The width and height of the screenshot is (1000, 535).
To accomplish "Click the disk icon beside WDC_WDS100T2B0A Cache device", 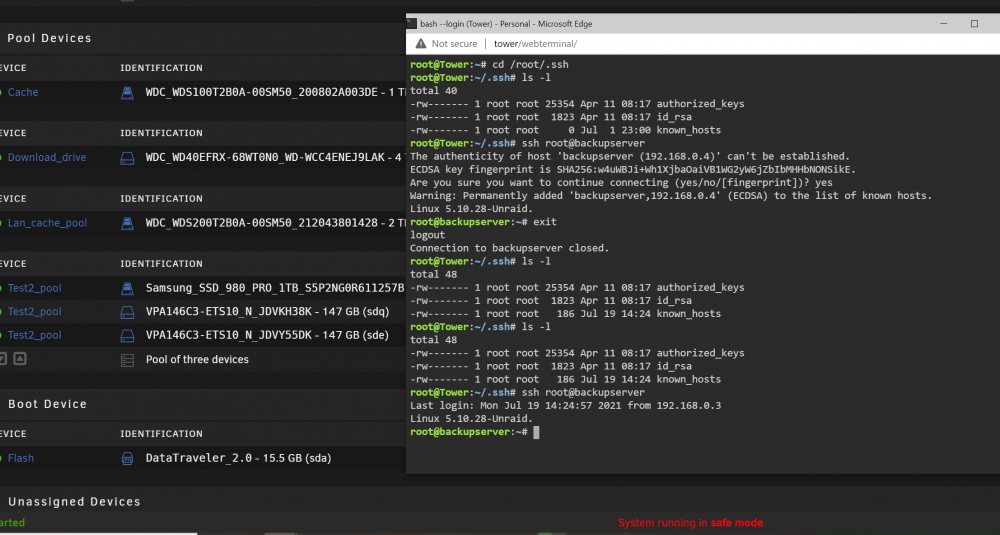I will point(128,92).
